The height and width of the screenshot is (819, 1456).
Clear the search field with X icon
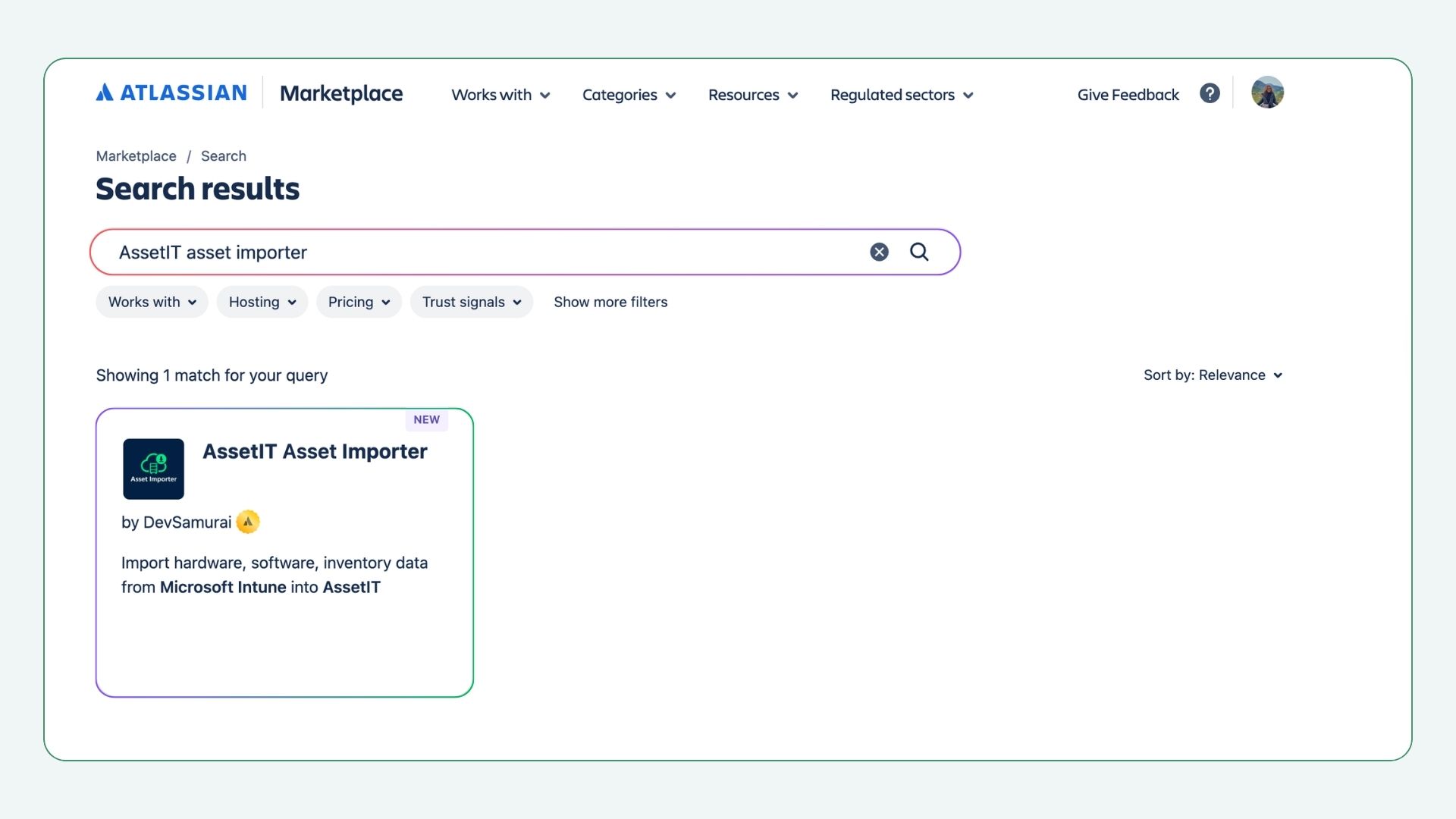[x=879, y=252]
